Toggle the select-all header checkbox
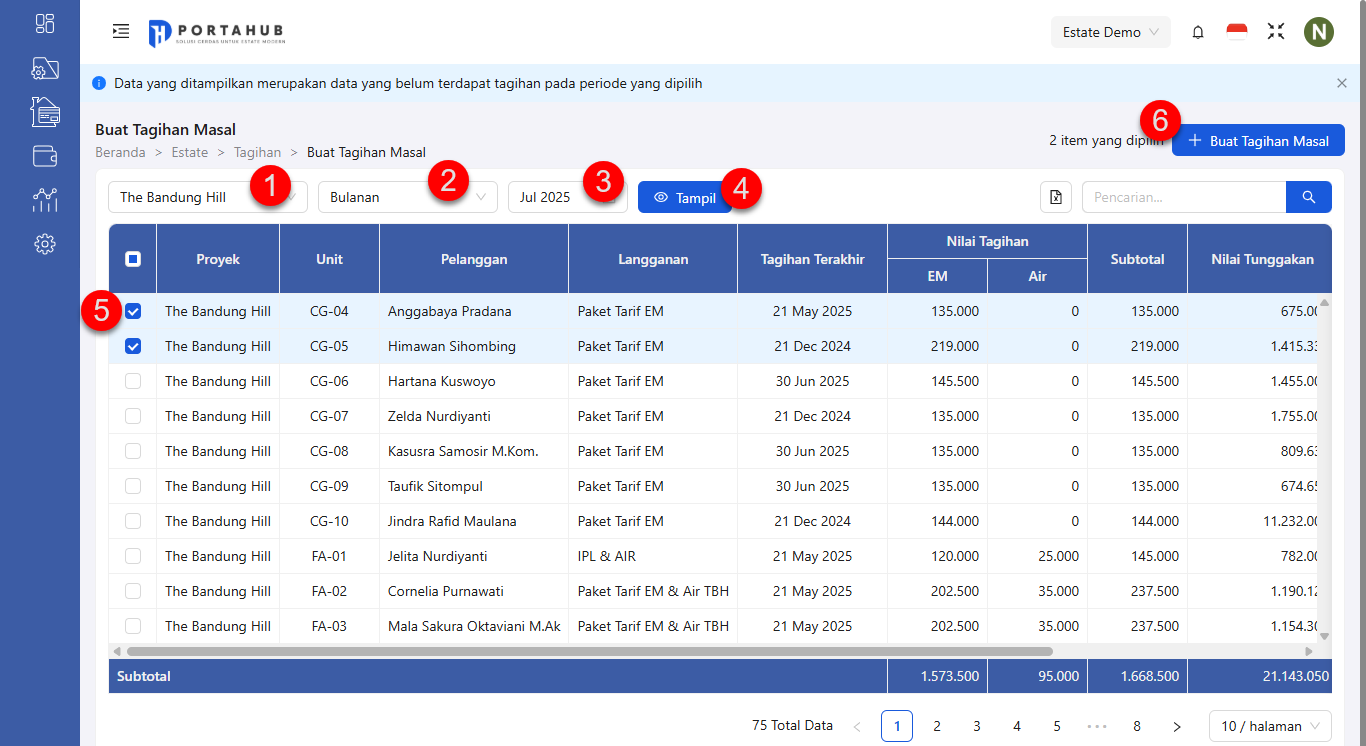This screenshot has height=746, width=1366. [x=133, y=259]
